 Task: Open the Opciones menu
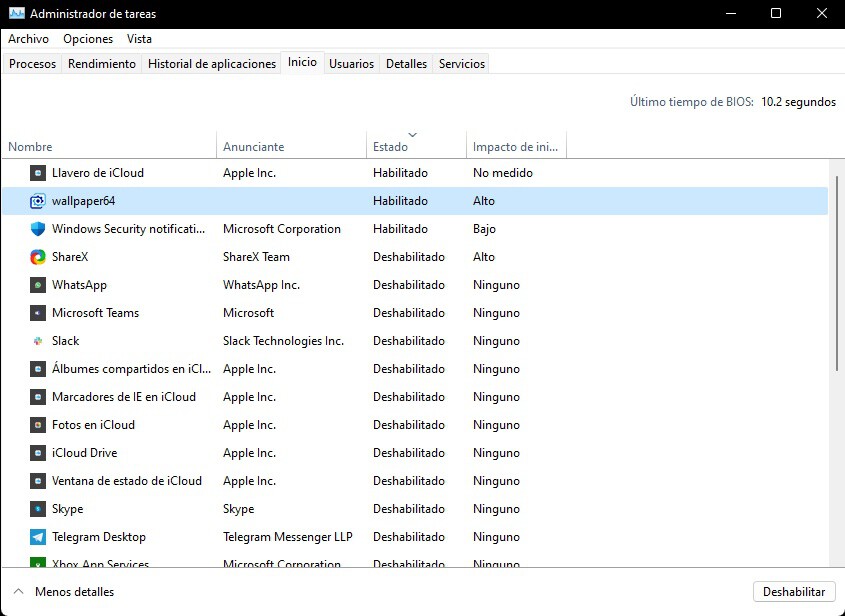pos(88,39)
